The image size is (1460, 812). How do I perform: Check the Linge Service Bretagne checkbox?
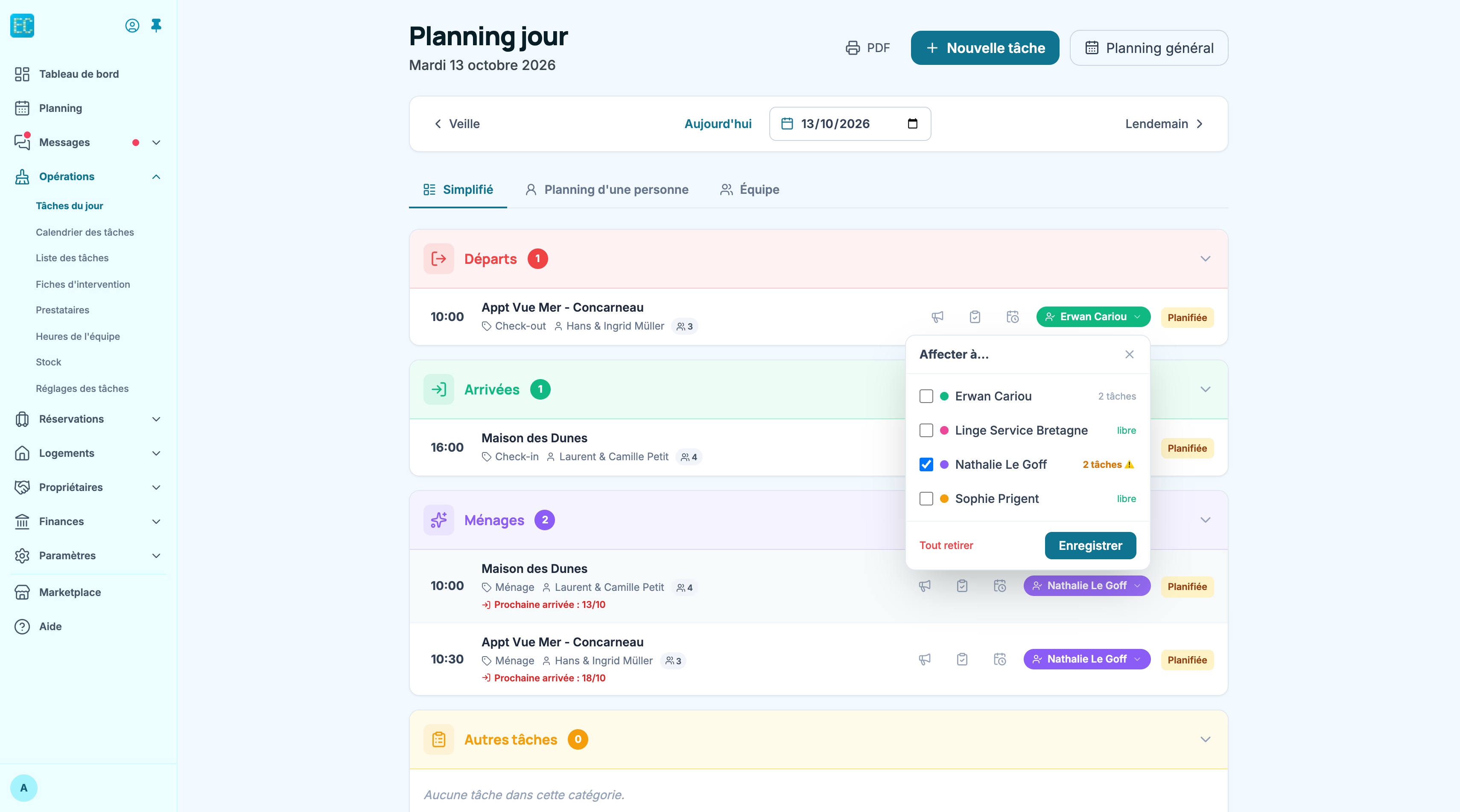point(926,431)
